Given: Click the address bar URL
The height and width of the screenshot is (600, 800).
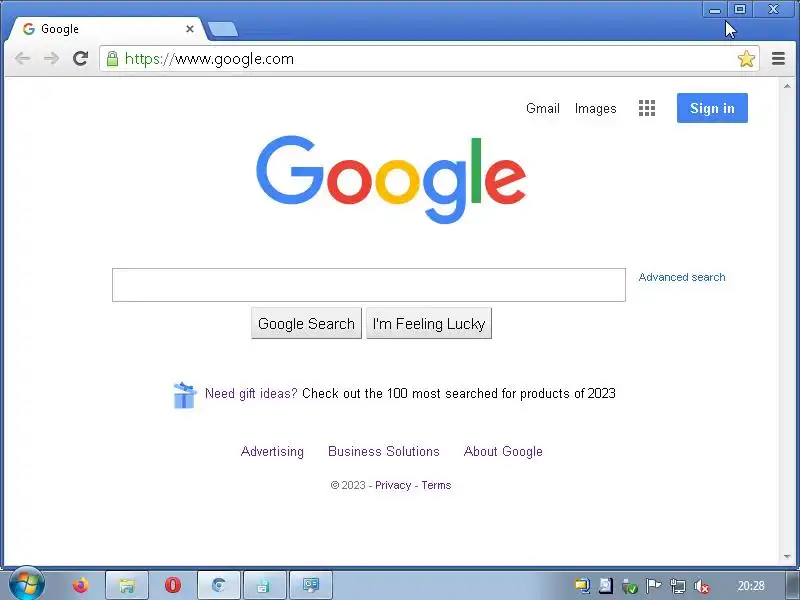Looking at the screenshot, I should tap(209, 59).
